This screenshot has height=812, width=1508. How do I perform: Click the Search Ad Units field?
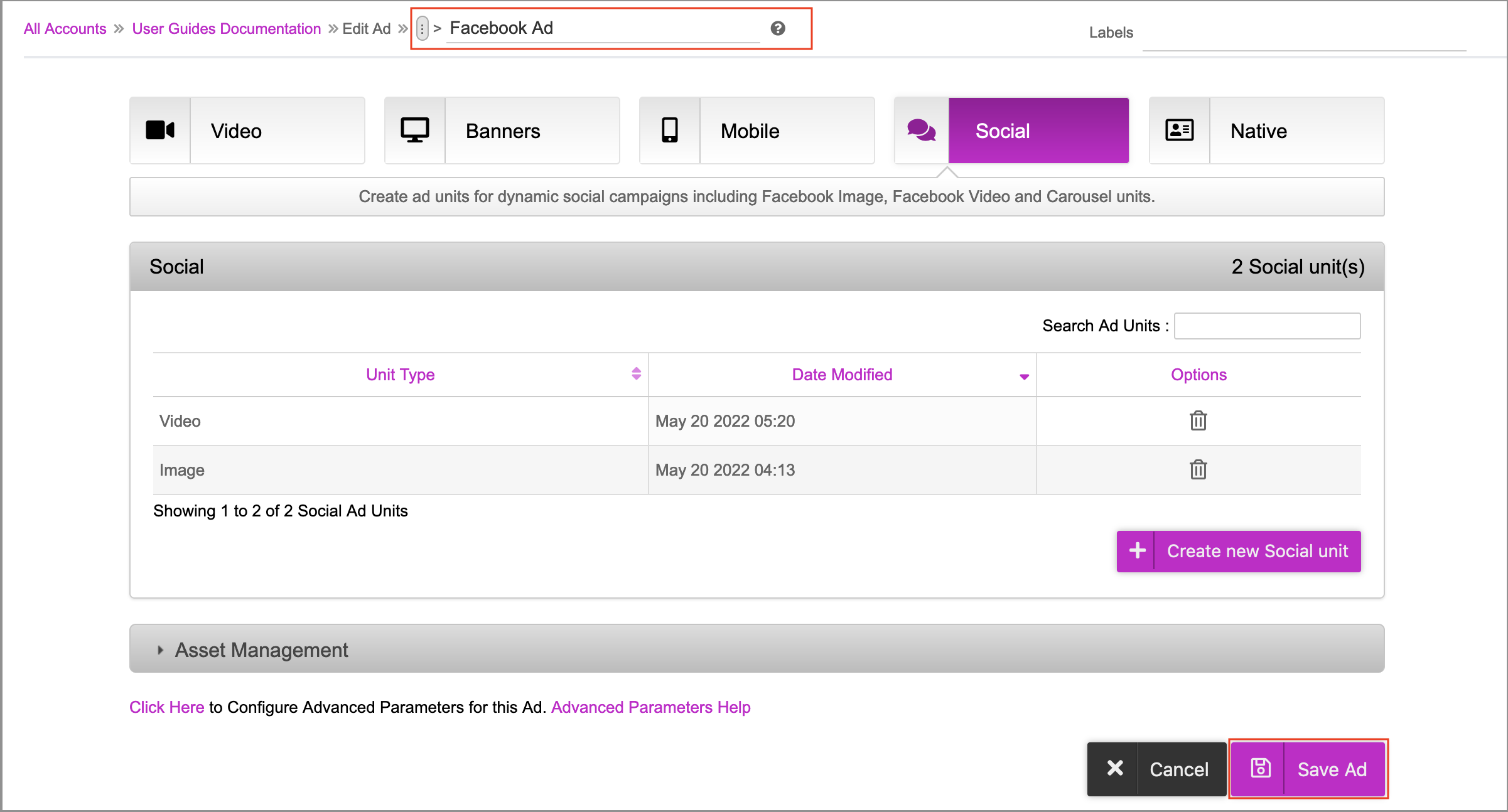tap(1267, 326)
